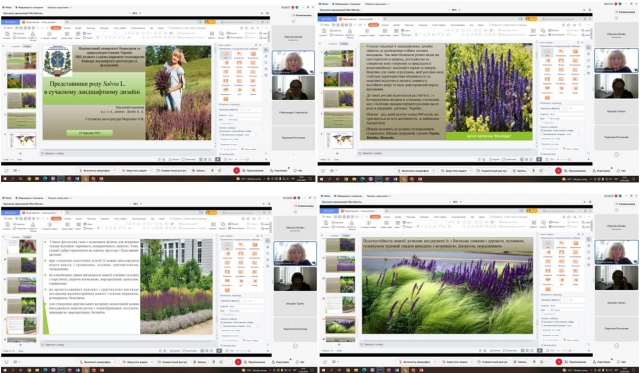The width and height of the screenshot is (640, 373).
Task: Click the blonde presenter's video tile in the garden-border slide screenshot
Action: click(295, 253)
